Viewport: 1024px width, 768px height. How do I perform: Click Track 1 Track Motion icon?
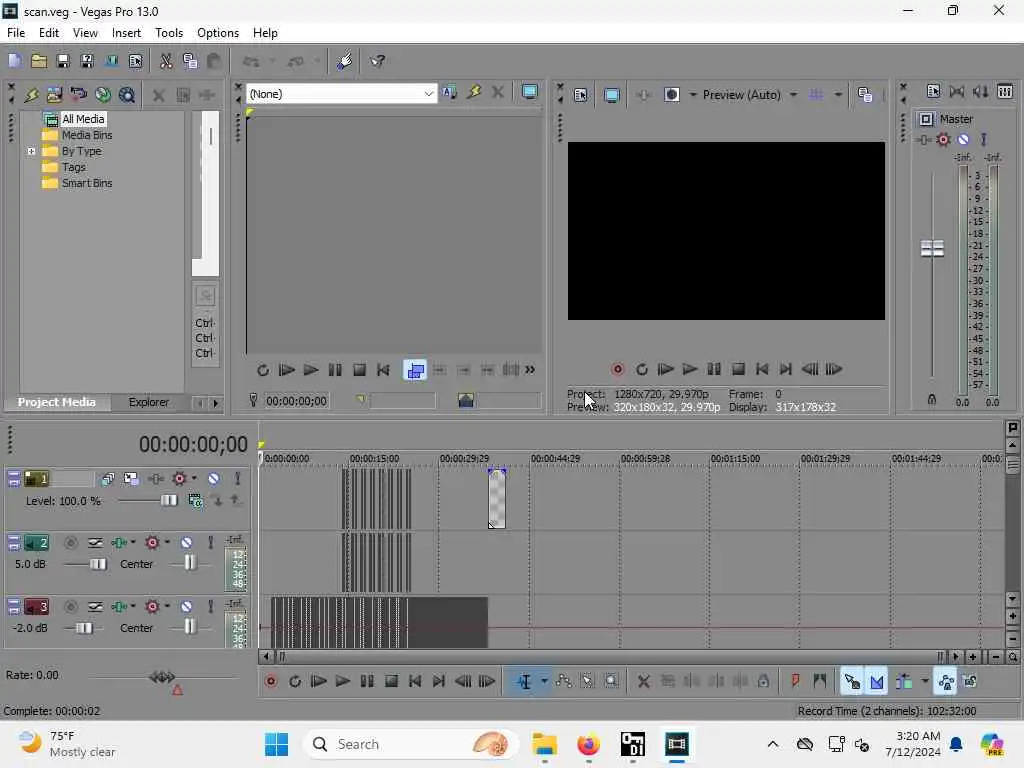[x=131, y=479]
